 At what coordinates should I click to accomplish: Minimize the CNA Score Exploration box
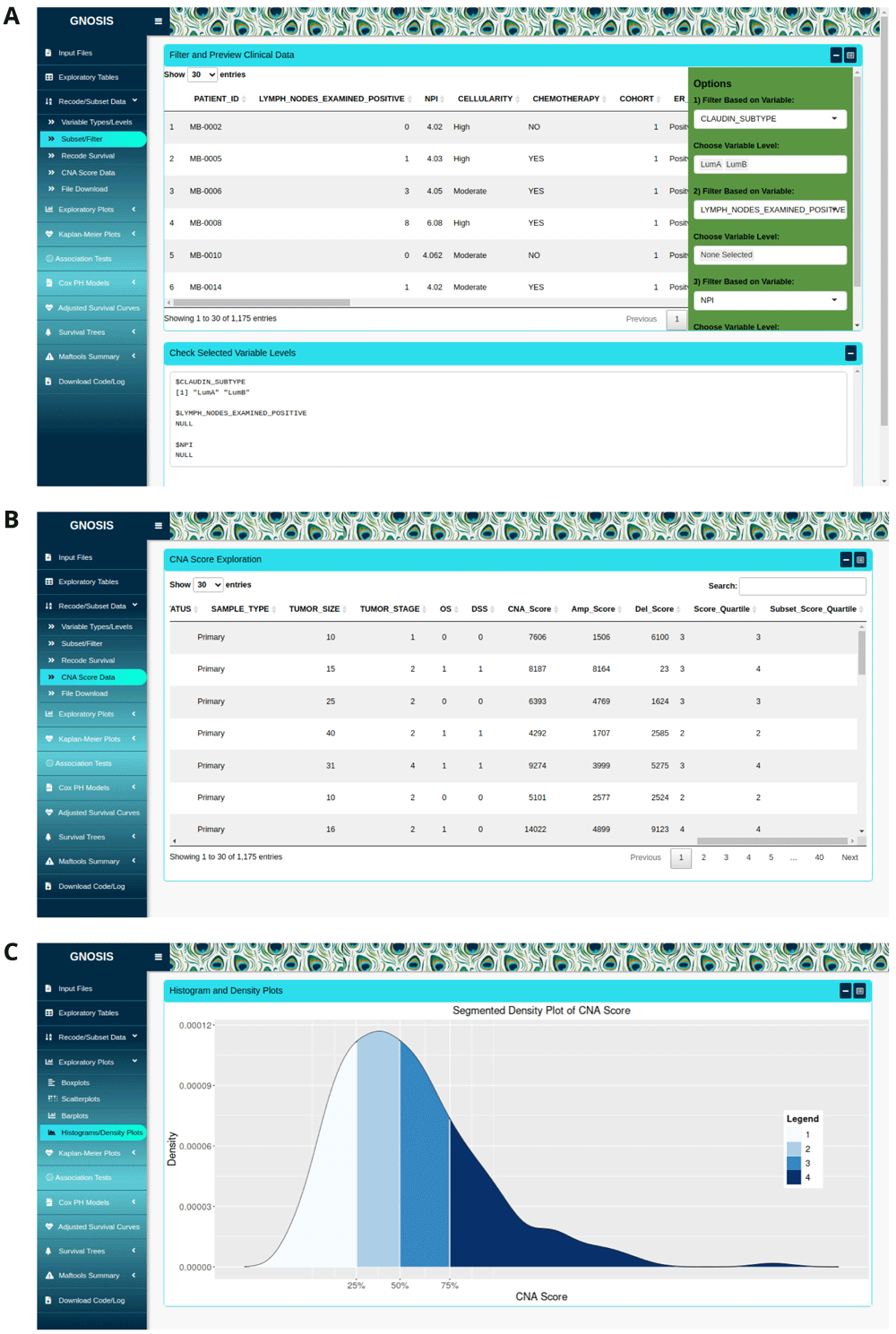pyautogui.click(x=845, y=560)
